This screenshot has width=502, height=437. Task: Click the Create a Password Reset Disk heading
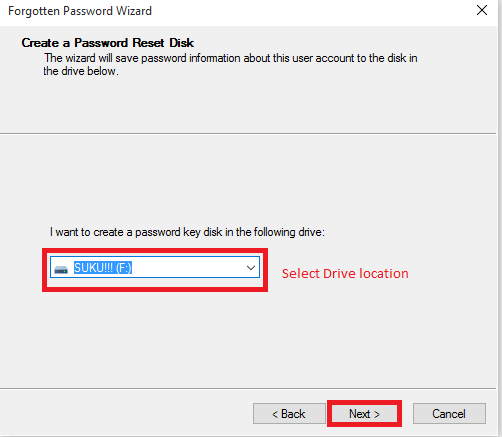tap(107, 43)
